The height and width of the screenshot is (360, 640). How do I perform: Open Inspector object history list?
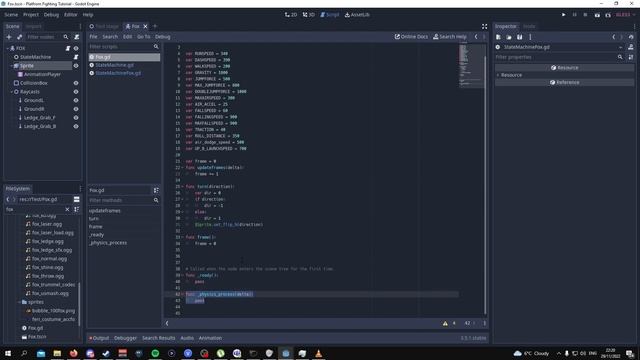click(x=631, y=37)
